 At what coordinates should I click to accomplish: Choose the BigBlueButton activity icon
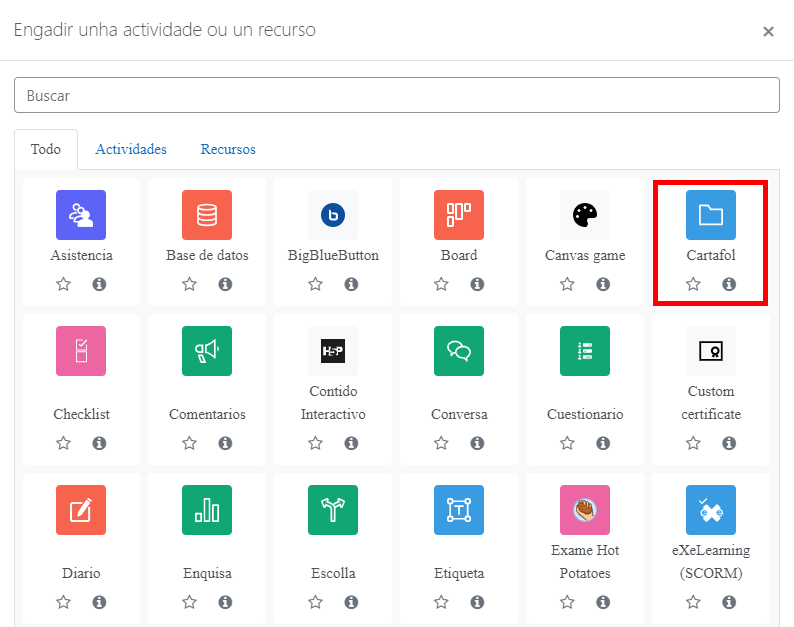coord(333,215)
